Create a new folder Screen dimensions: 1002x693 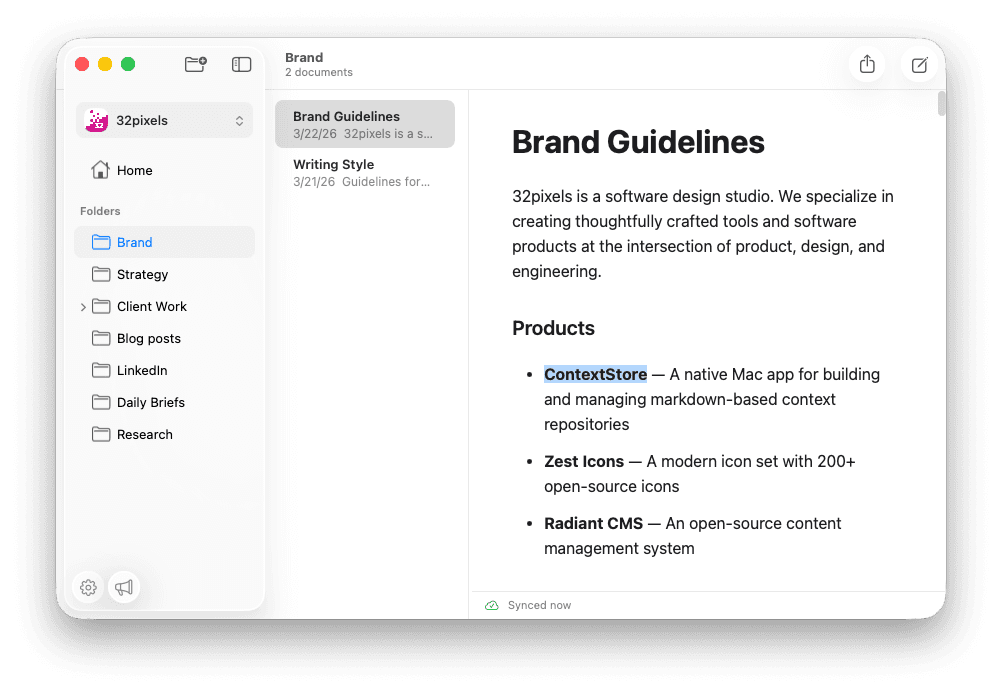tap(195, 64)
